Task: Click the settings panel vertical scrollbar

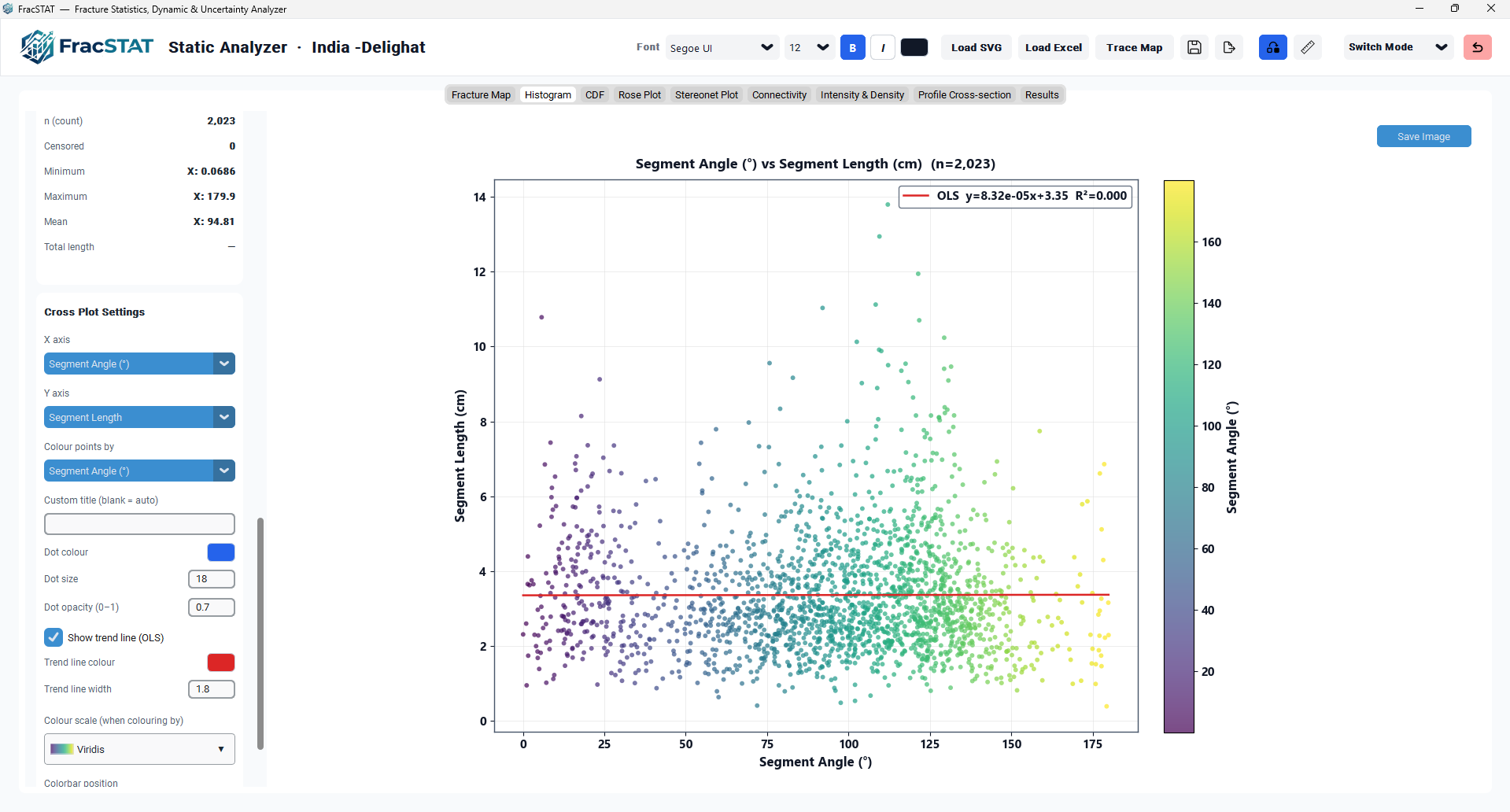Action: [x=260, y=633]
